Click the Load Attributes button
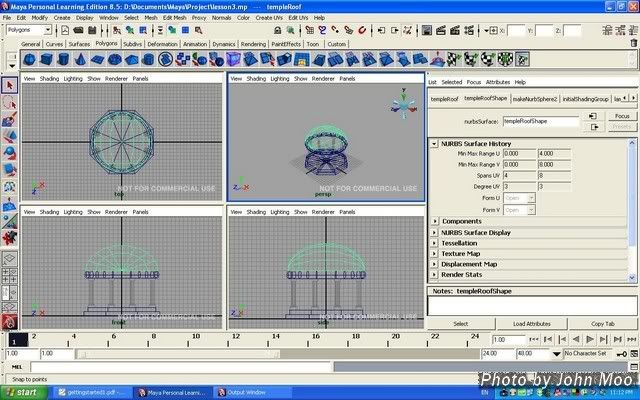 (532, 324)
